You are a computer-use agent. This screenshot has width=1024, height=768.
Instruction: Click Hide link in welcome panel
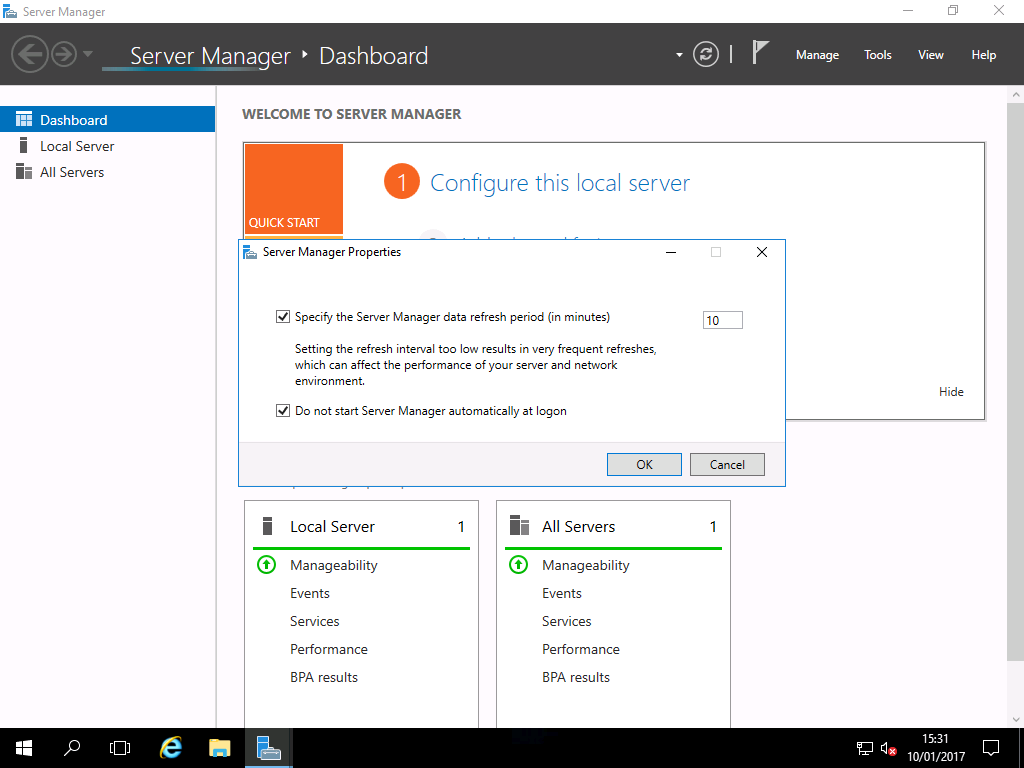pos(951,392)
